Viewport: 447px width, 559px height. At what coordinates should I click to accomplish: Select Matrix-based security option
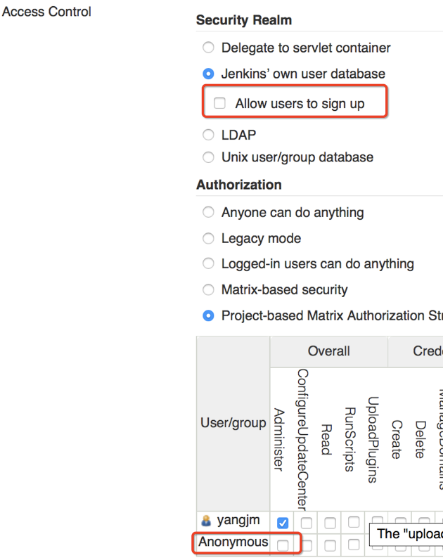click(x=208, y=289)
